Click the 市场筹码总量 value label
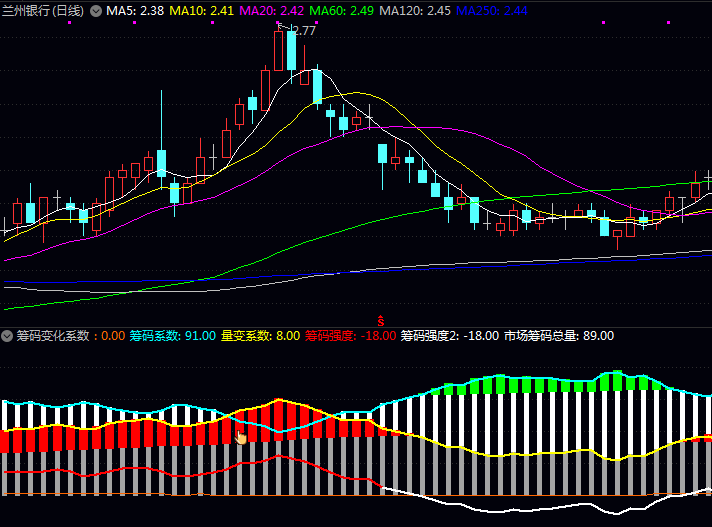The height and width of the screenshot is (527, 712). 558,336
